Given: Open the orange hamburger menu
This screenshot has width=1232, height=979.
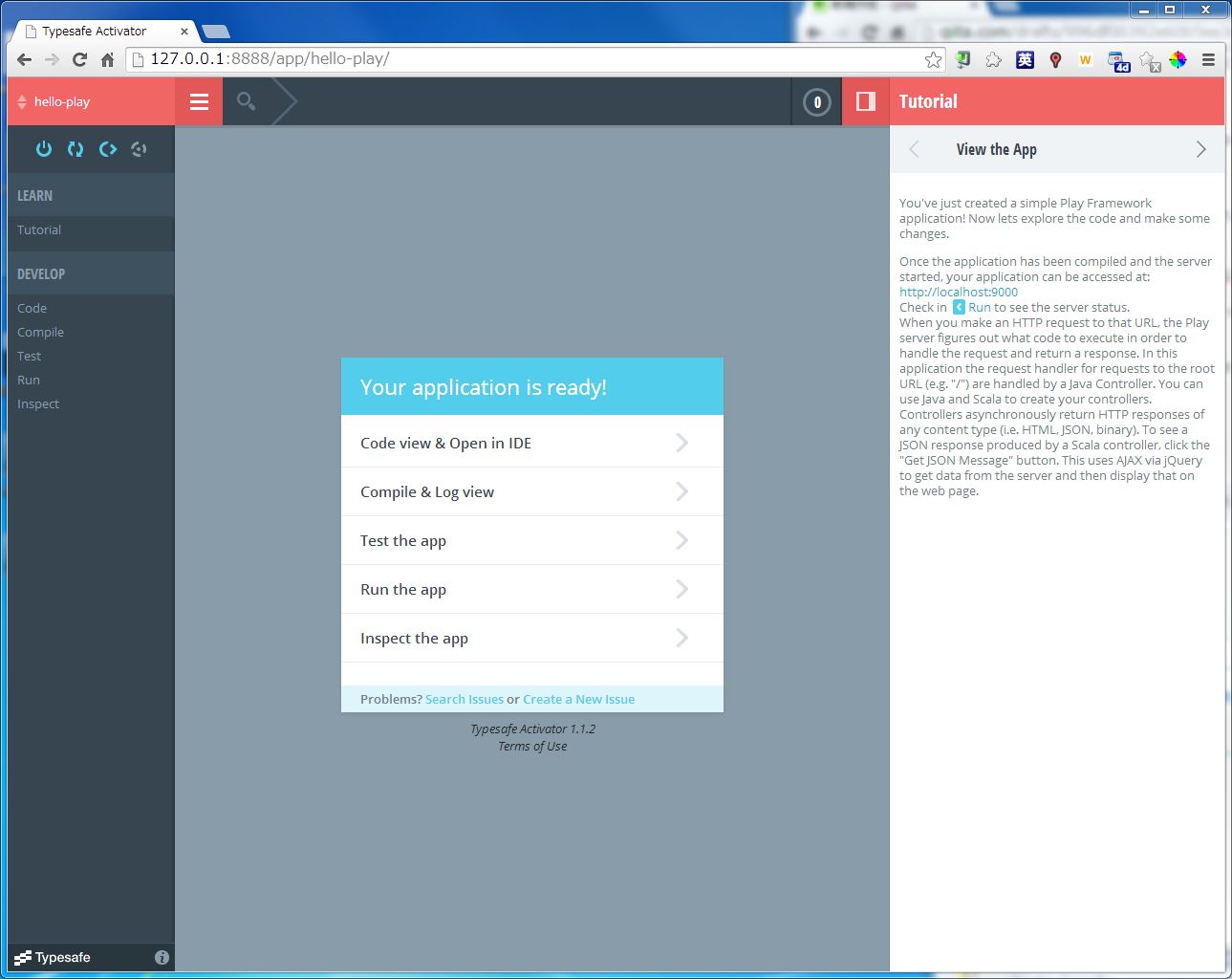Looking at the screenshot, I should [x=198, y=101].
